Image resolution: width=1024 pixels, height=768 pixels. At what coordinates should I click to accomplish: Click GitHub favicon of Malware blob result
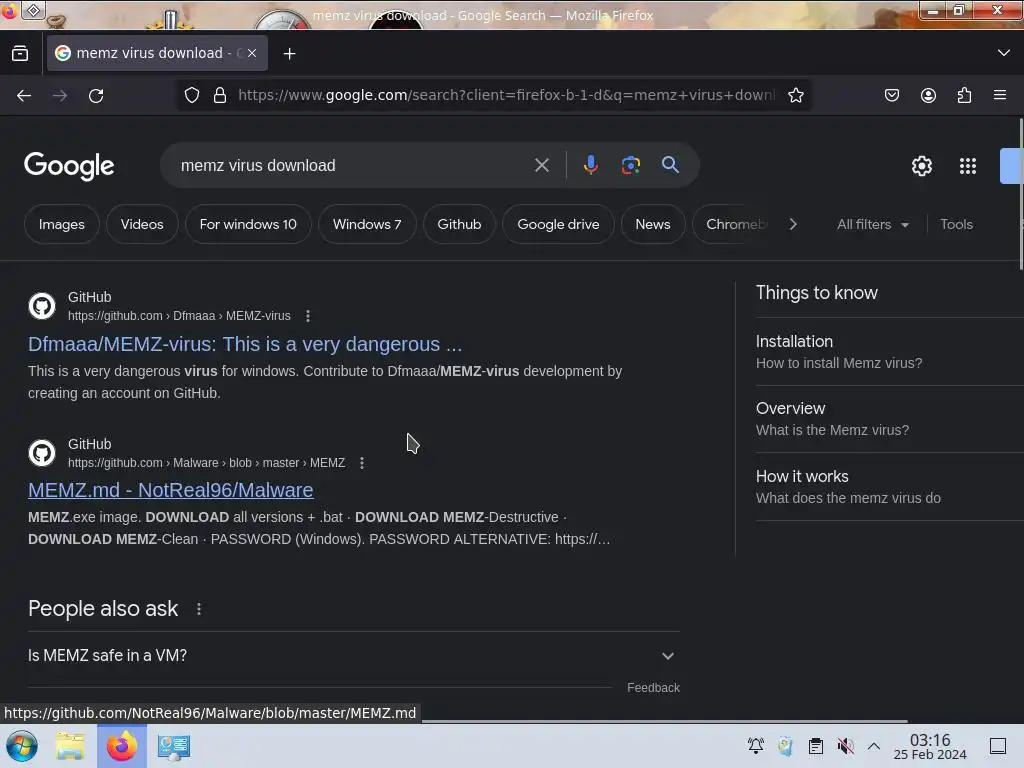tap(42, 453)
